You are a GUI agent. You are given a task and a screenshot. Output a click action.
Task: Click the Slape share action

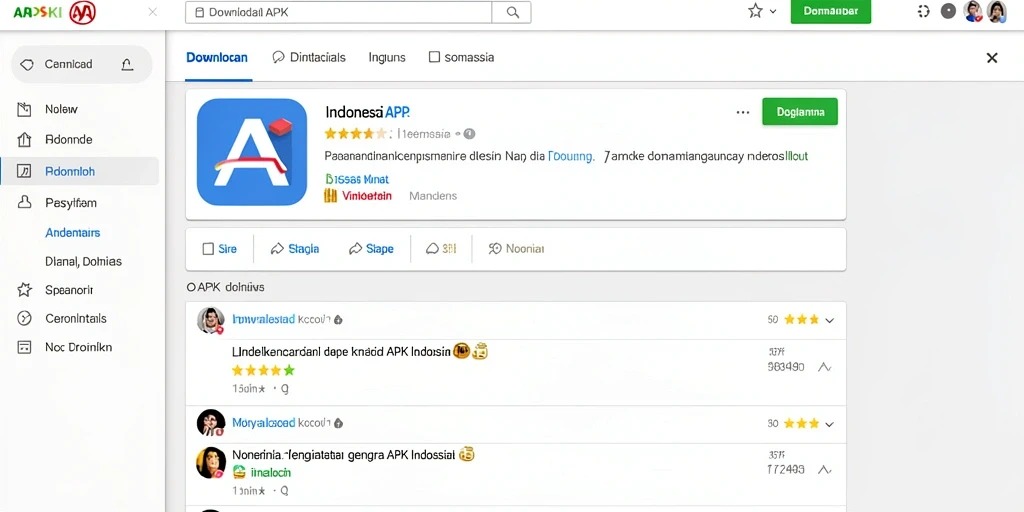tap(372, 249)
